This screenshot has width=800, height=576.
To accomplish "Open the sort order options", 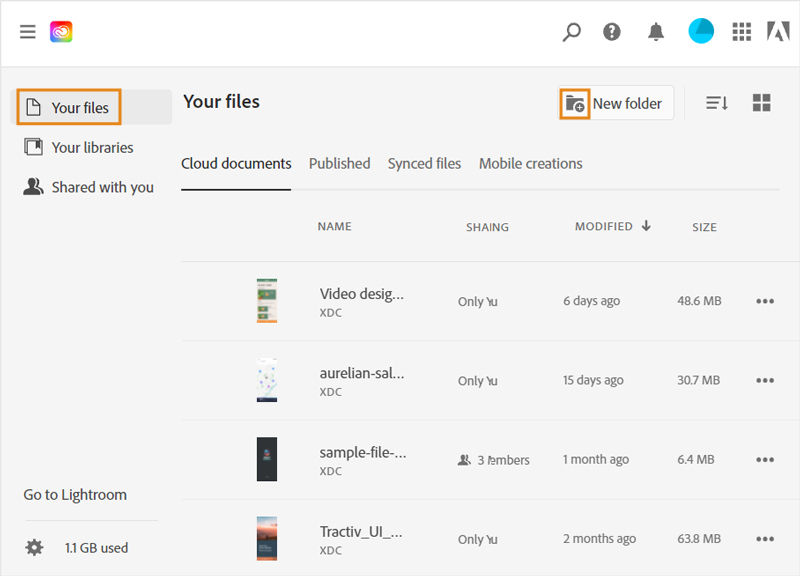I will click(x=717, y=103).
